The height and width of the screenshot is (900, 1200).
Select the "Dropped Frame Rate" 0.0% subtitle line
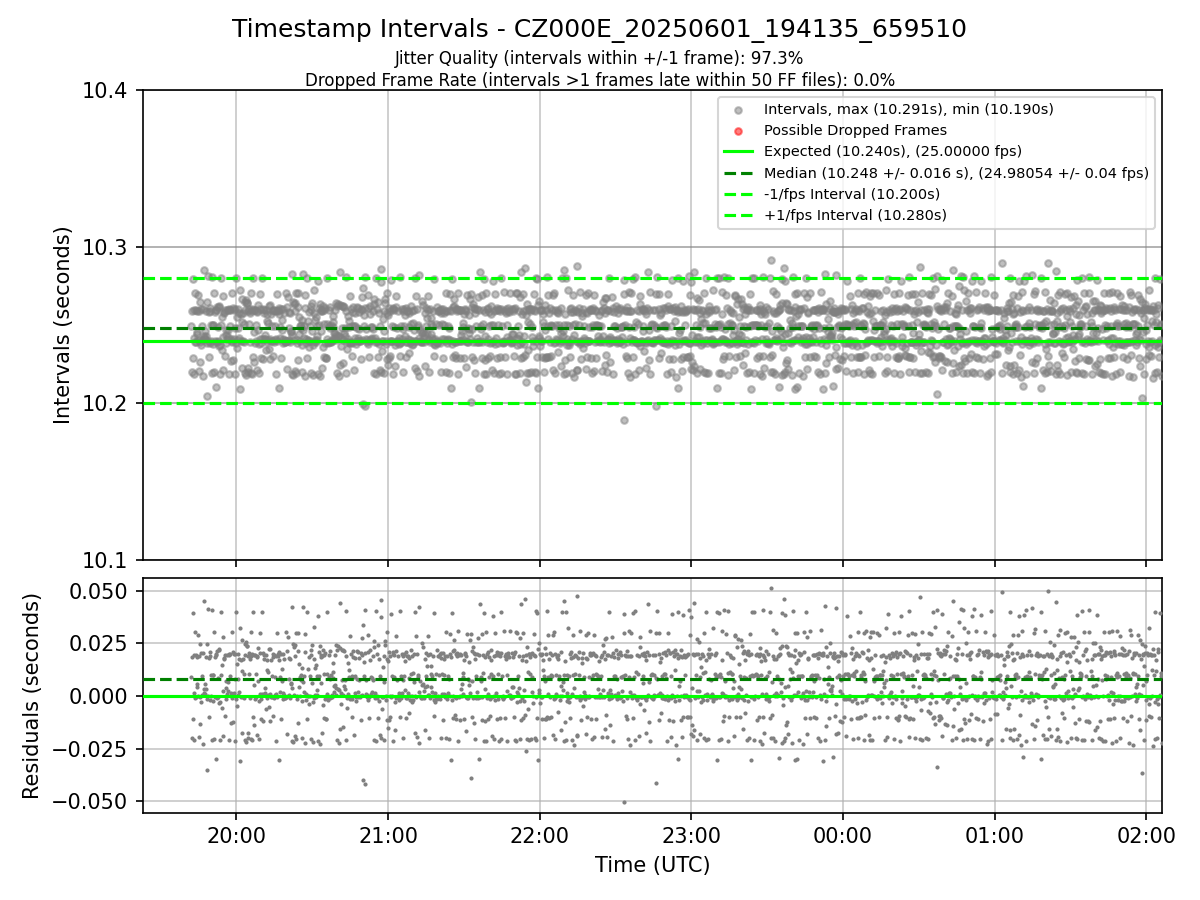(x=599, y=80)
